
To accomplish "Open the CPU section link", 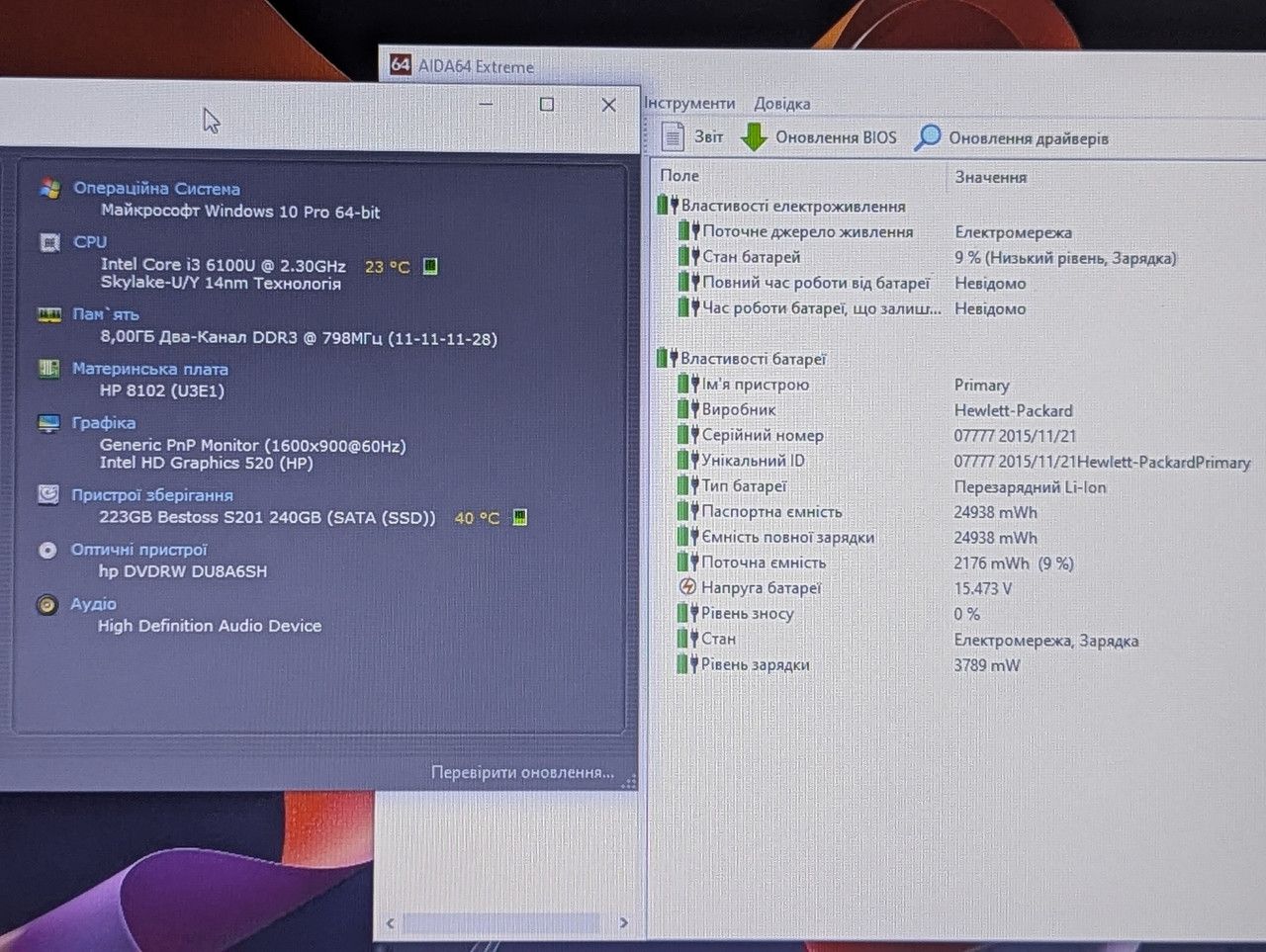I will [90, 241].
